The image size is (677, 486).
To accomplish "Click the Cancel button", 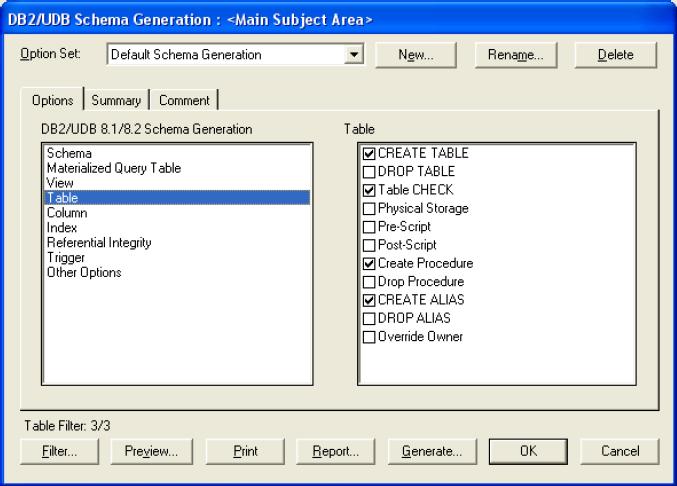I will click(x=620, y=451).
